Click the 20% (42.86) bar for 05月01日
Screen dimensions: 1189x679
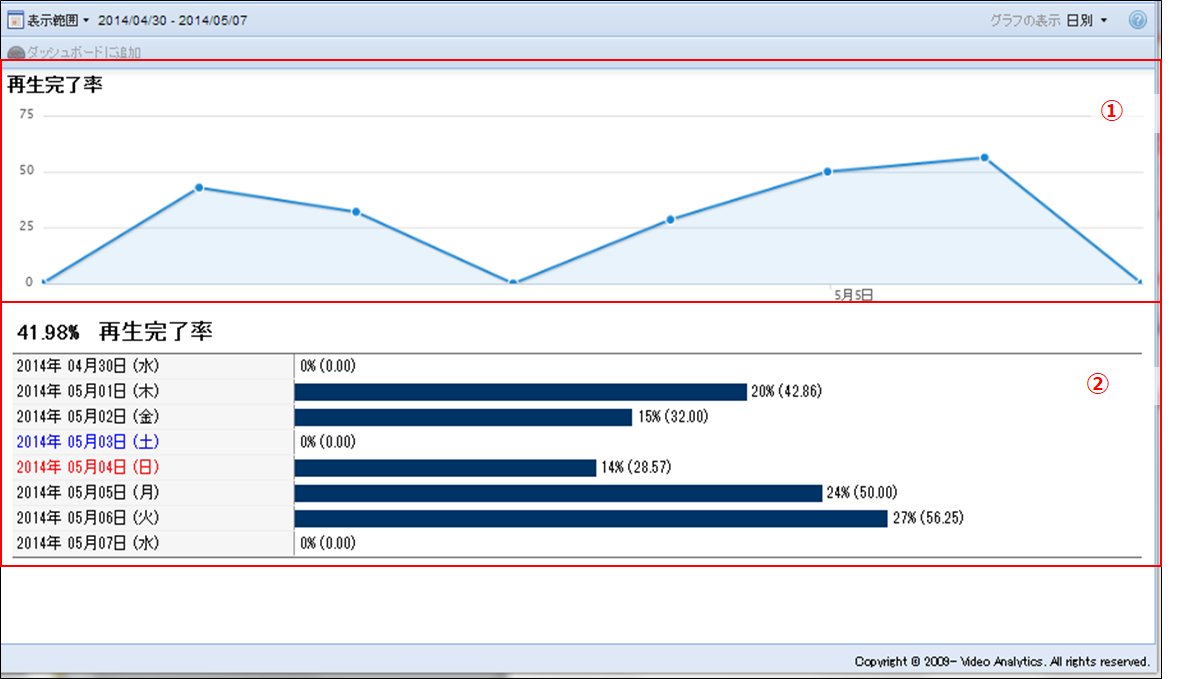pyautogui.click(x=520, y=391)
